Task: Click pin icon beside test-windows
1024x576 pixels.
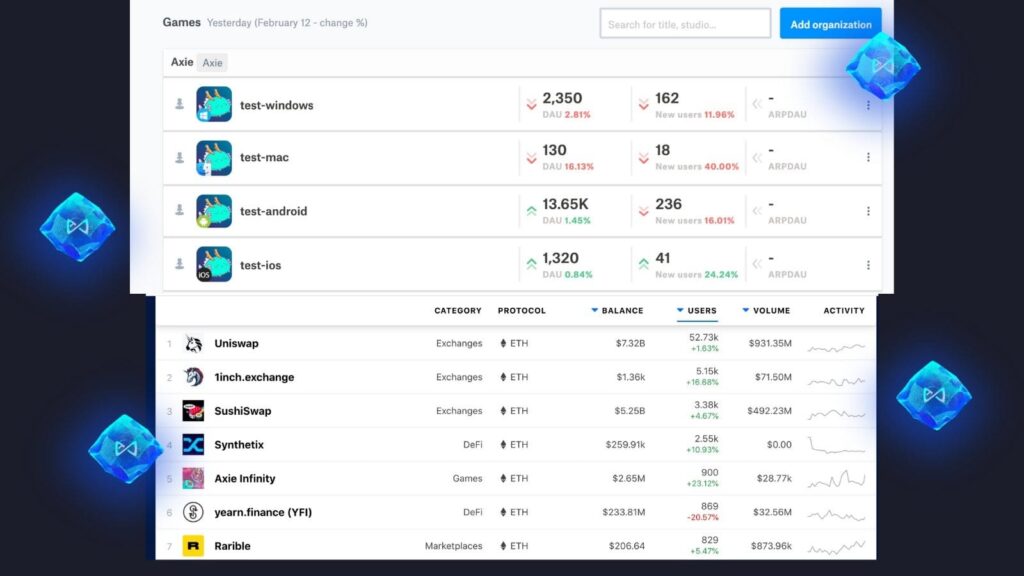Action: 179,104
